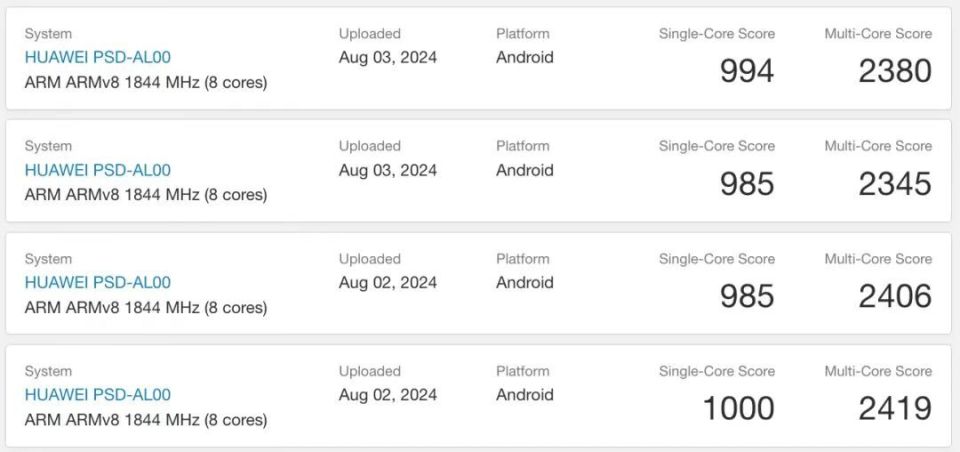960x452 pixels.
Task: Click Android platform text in the 2345 result
Action: click(525, 170)
